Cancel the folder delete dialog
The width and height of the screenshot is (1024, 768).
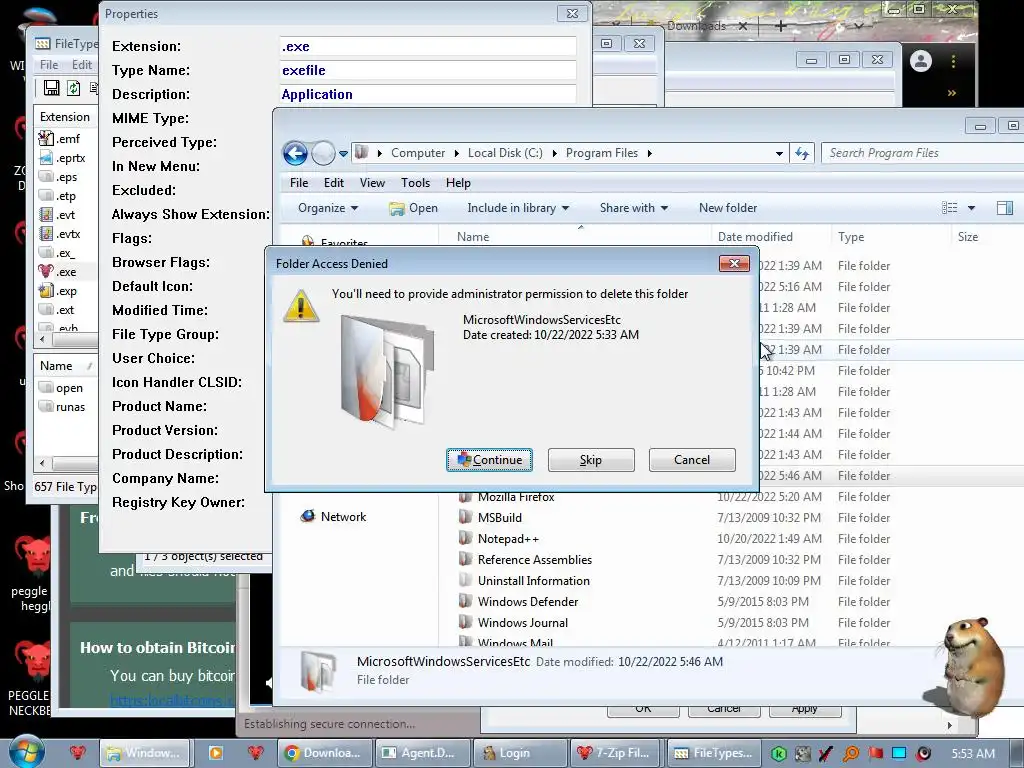tap(692, 460)
